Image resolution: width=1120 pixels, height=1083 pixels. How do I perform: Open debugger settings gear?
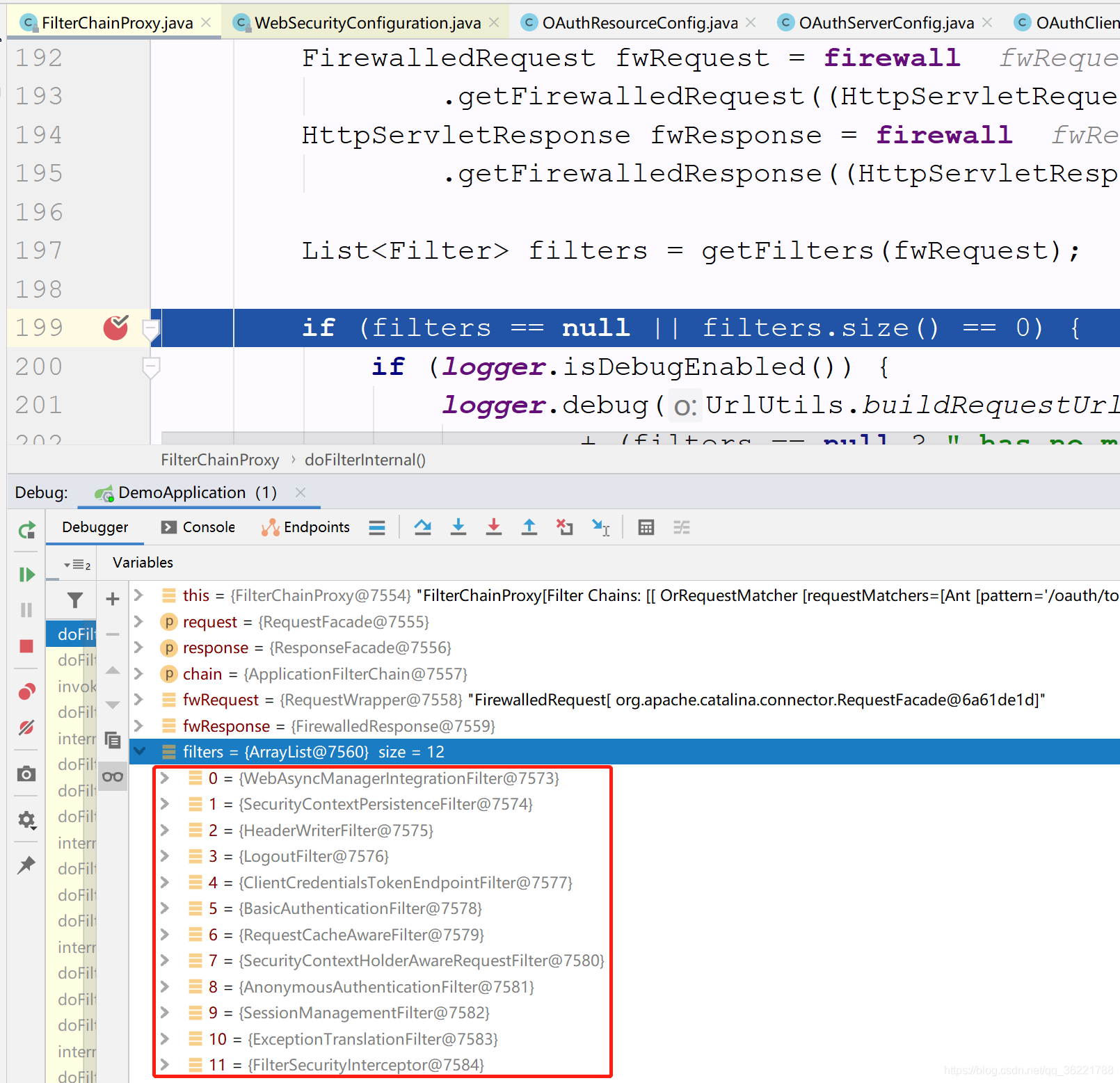coord(26,820)
